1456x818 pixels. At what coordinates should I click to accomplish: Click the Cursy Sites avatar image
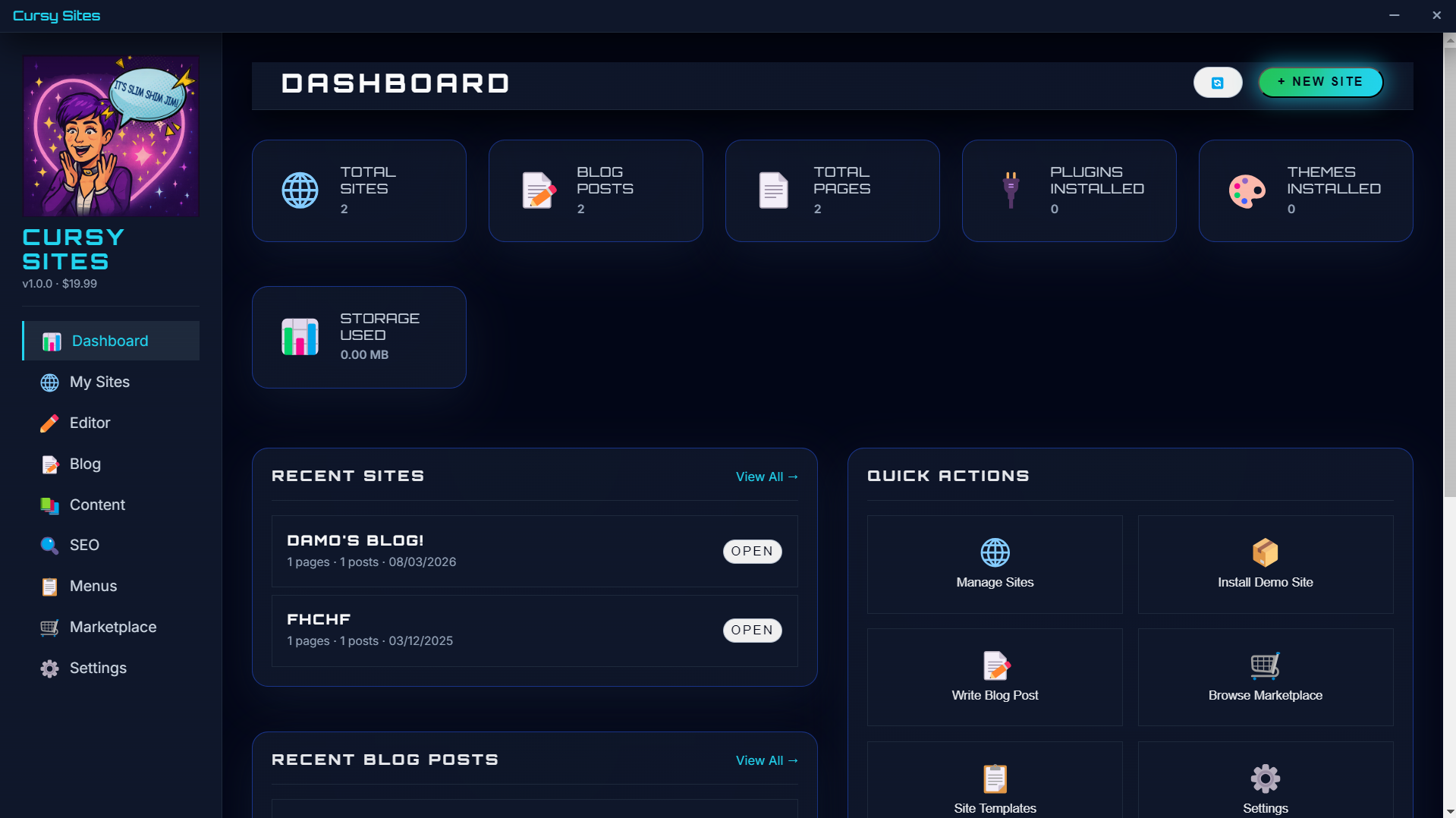click(111, 137)
